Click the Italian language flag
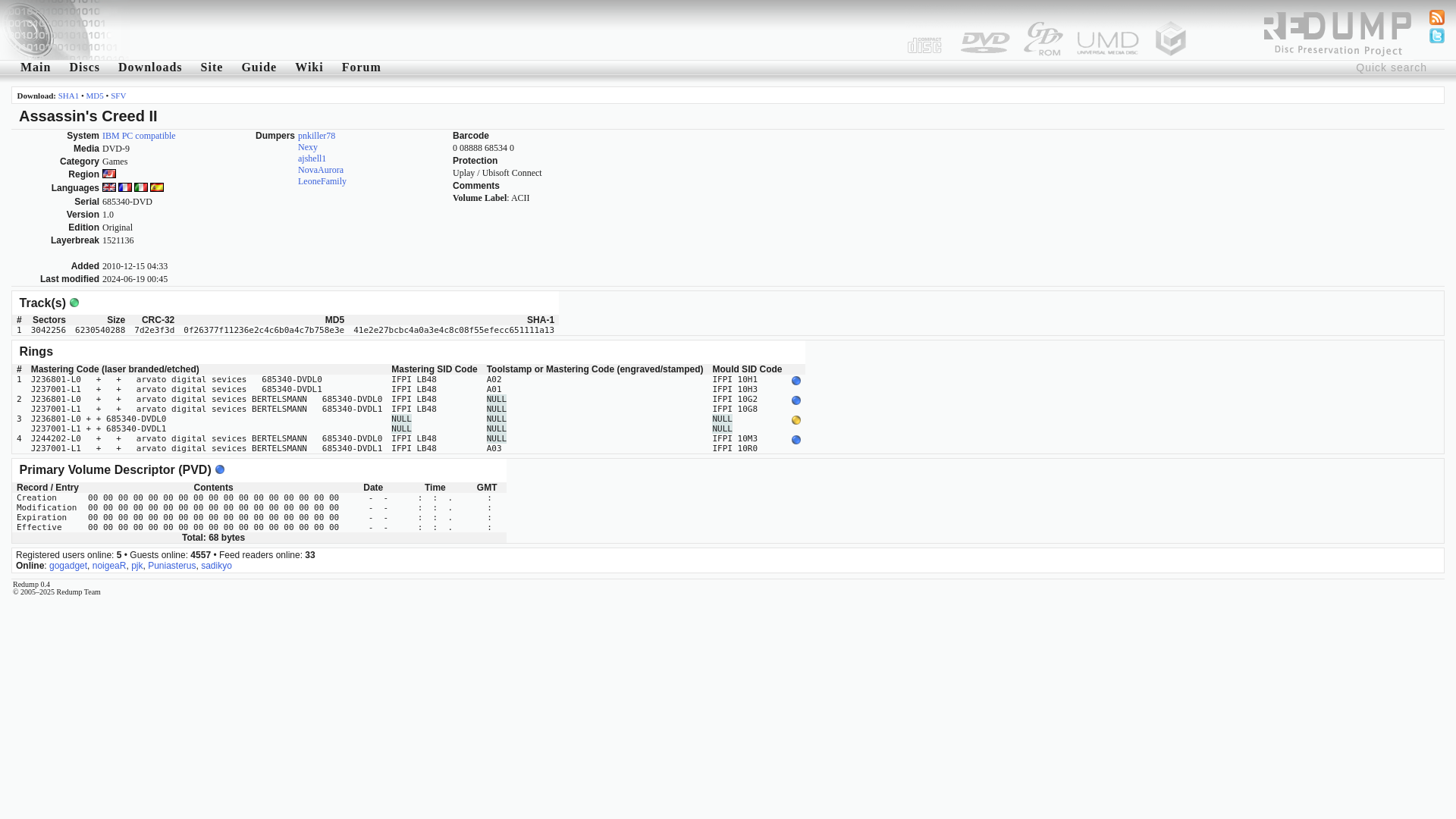 click(x=141, y=187)
